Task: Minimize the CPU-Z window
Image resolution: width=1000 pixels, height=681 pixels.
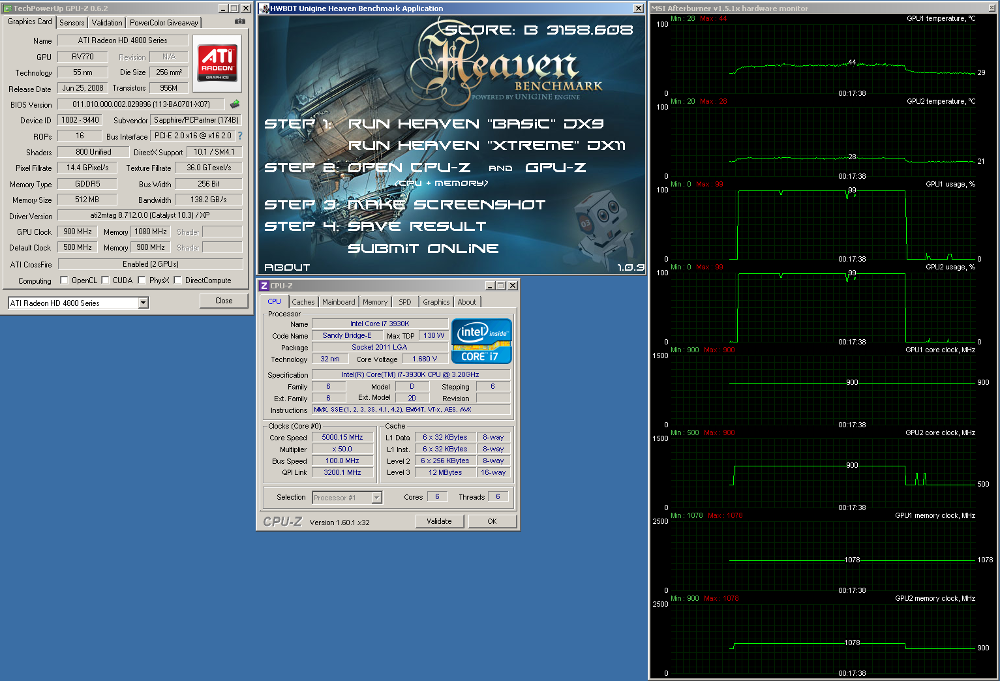Action: (x=490, y=286)
